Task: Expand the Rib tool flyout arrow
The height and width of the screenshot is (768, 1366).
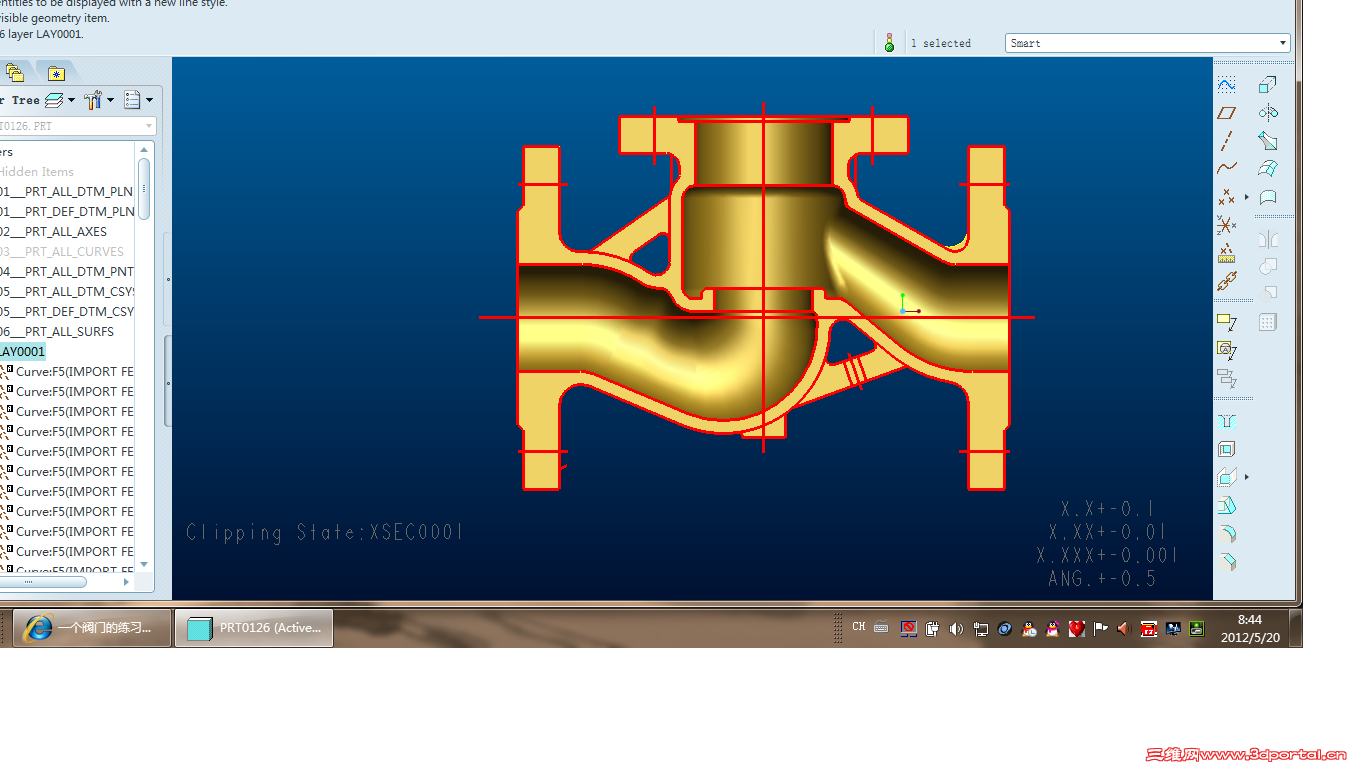Action: (x=1247, y=478)
